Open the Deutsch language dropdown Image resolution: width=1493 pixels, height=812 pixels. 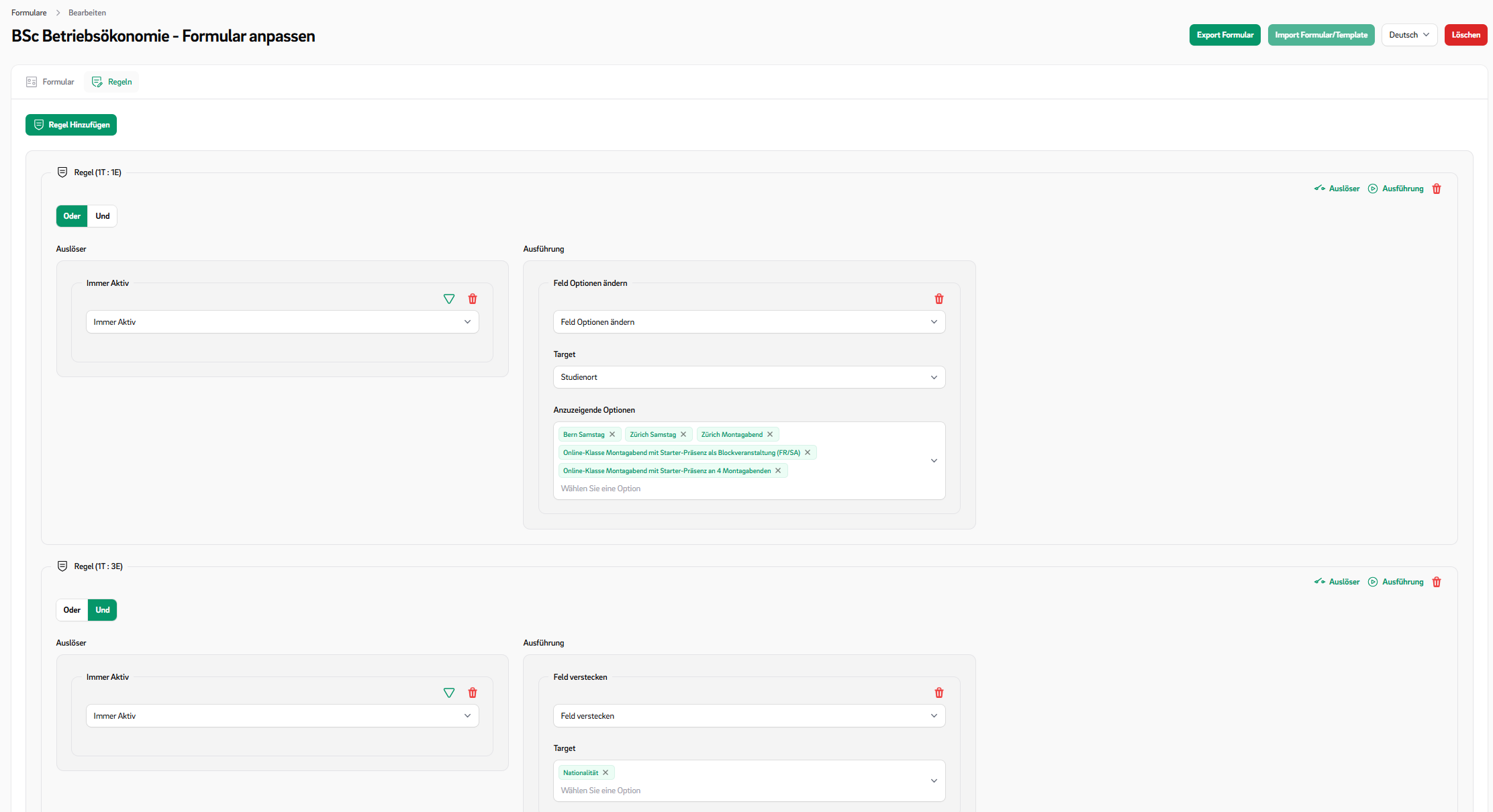1408,35
